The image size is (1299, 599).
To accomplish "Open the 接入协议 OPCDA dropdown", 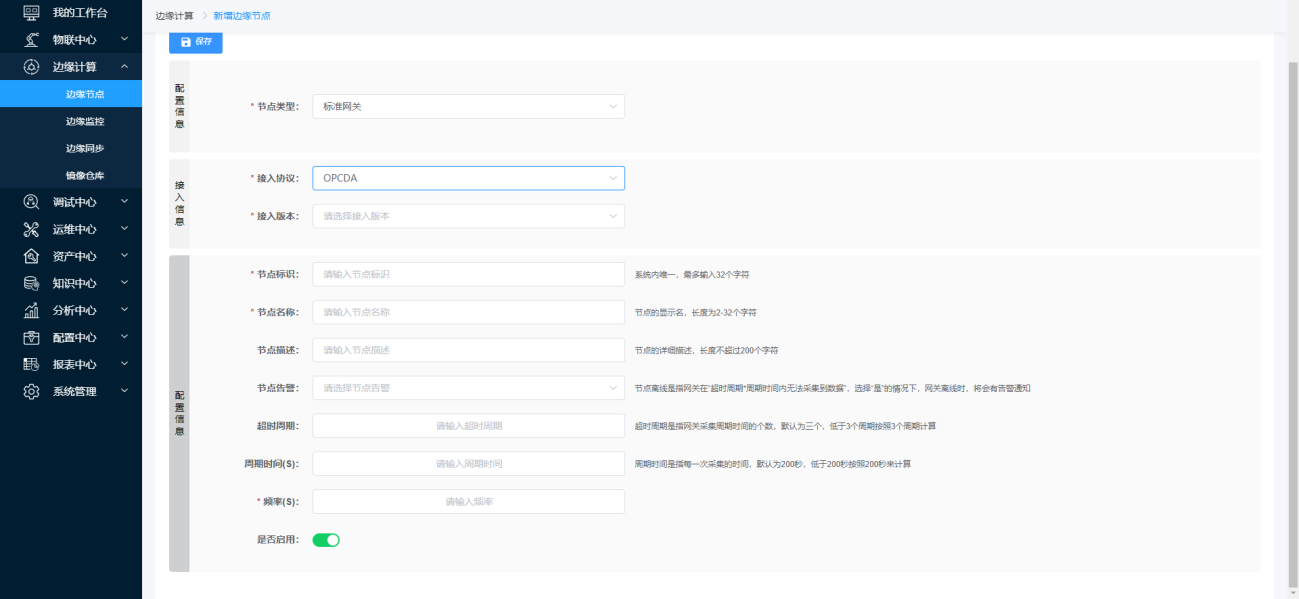I will (468, 178).
